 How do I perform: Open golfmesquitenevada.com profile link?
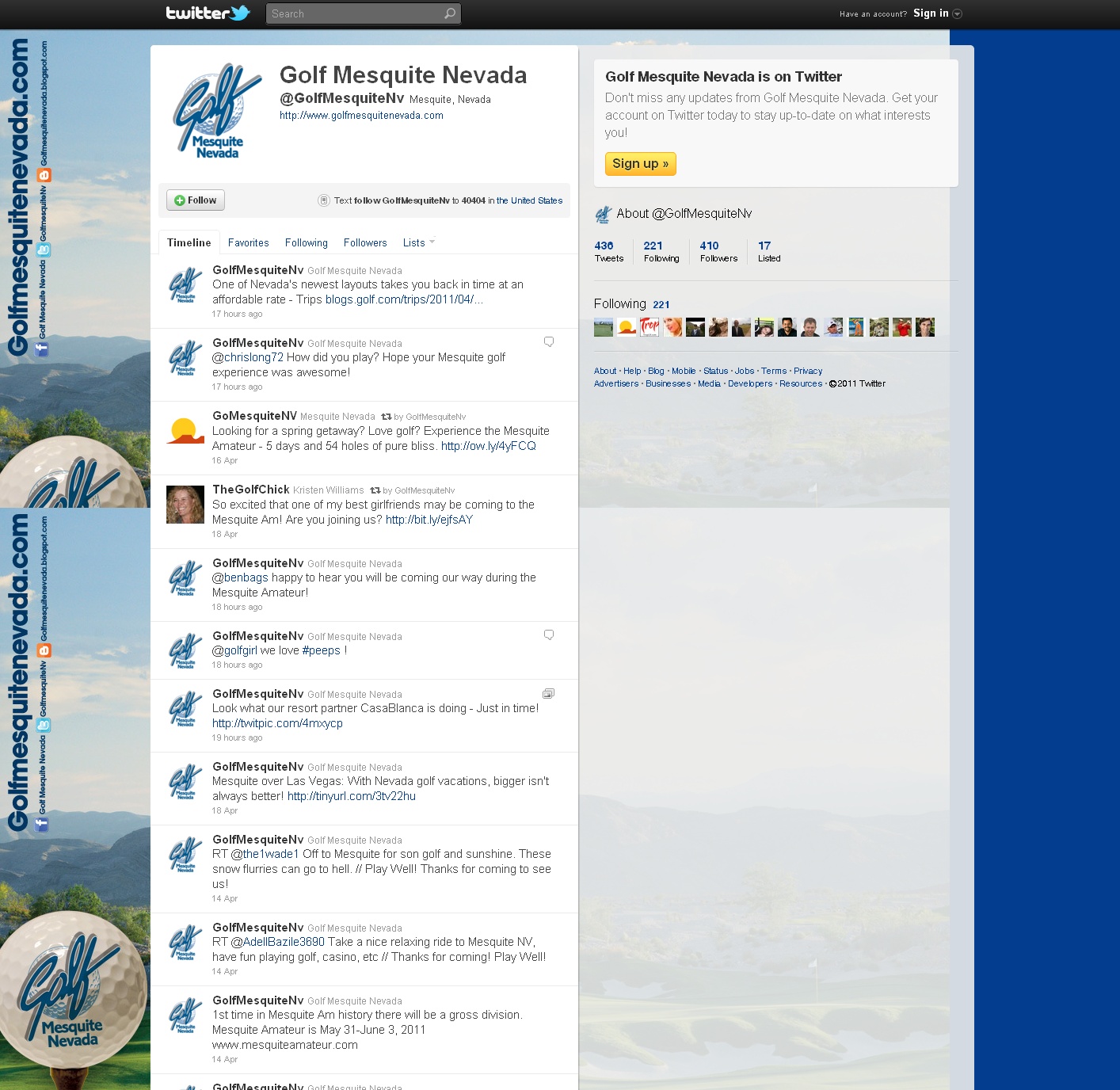pos(361,116)
